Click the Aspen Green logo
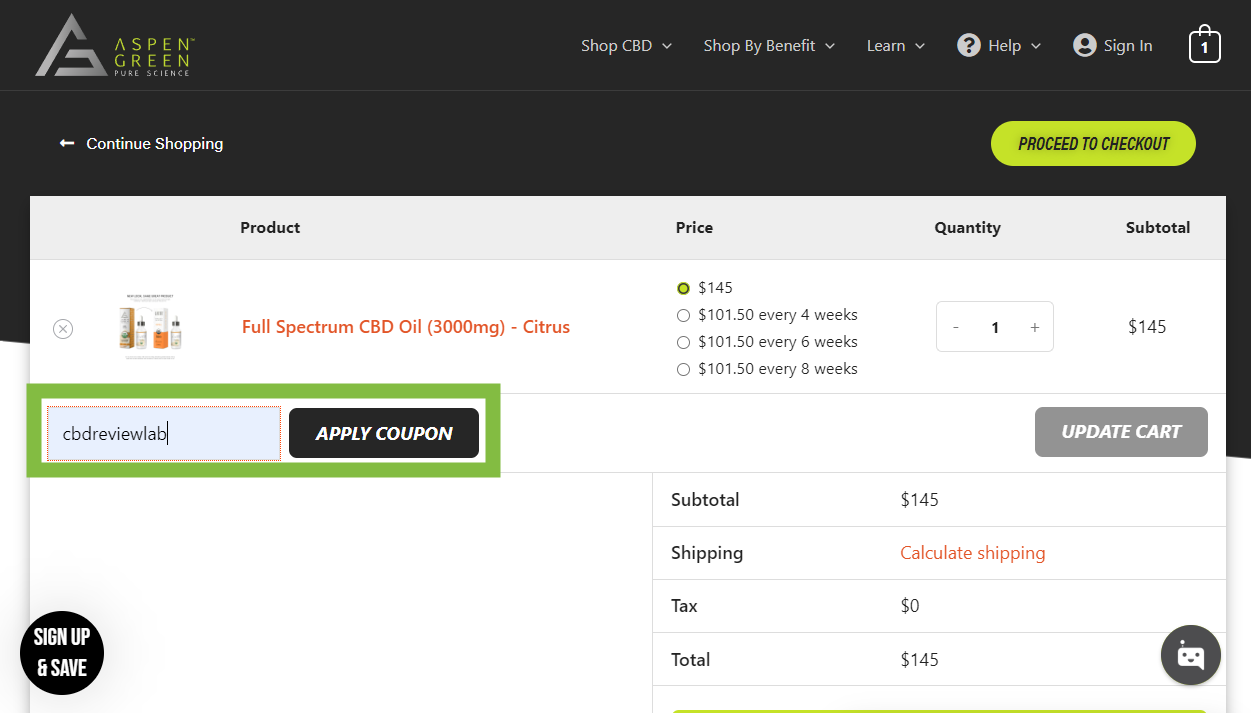The width and height of the screenshot is (1251, 713). 115,45
